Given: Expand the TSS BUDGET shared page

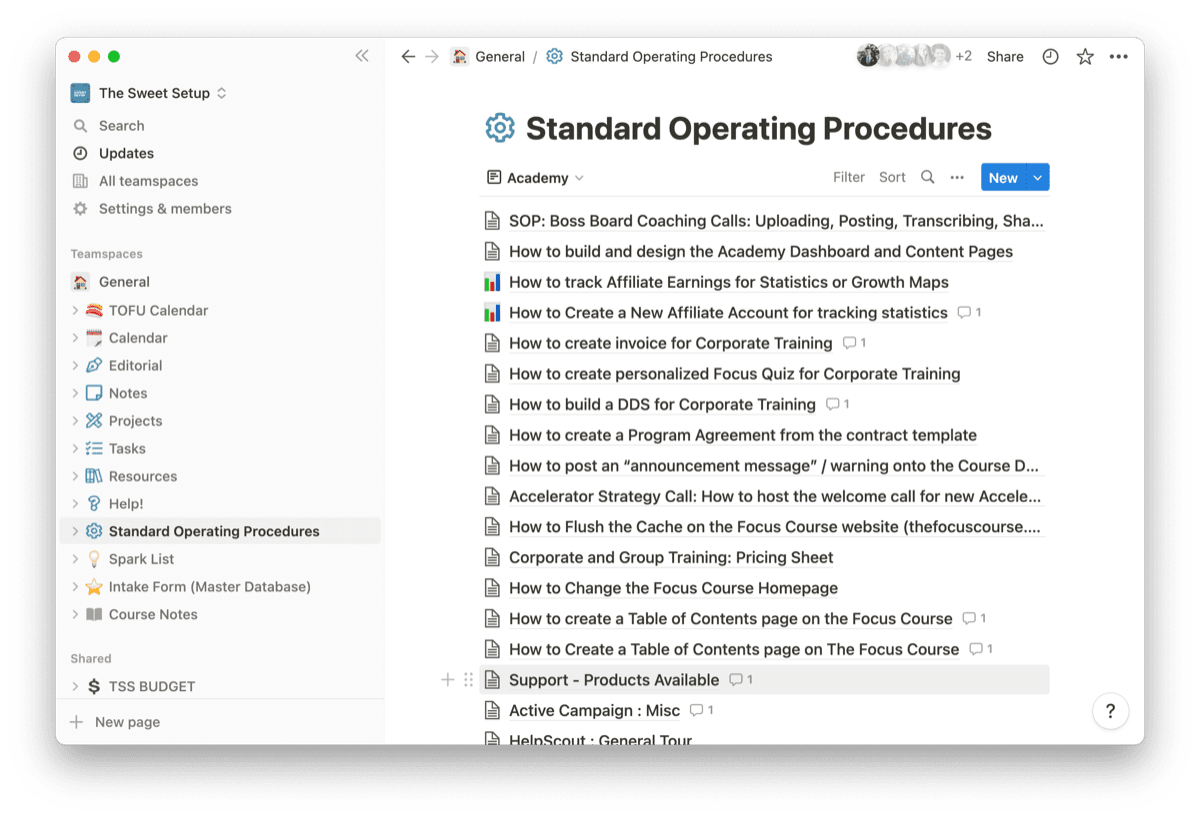Looking at the screenshot, I should pos(75,686).
